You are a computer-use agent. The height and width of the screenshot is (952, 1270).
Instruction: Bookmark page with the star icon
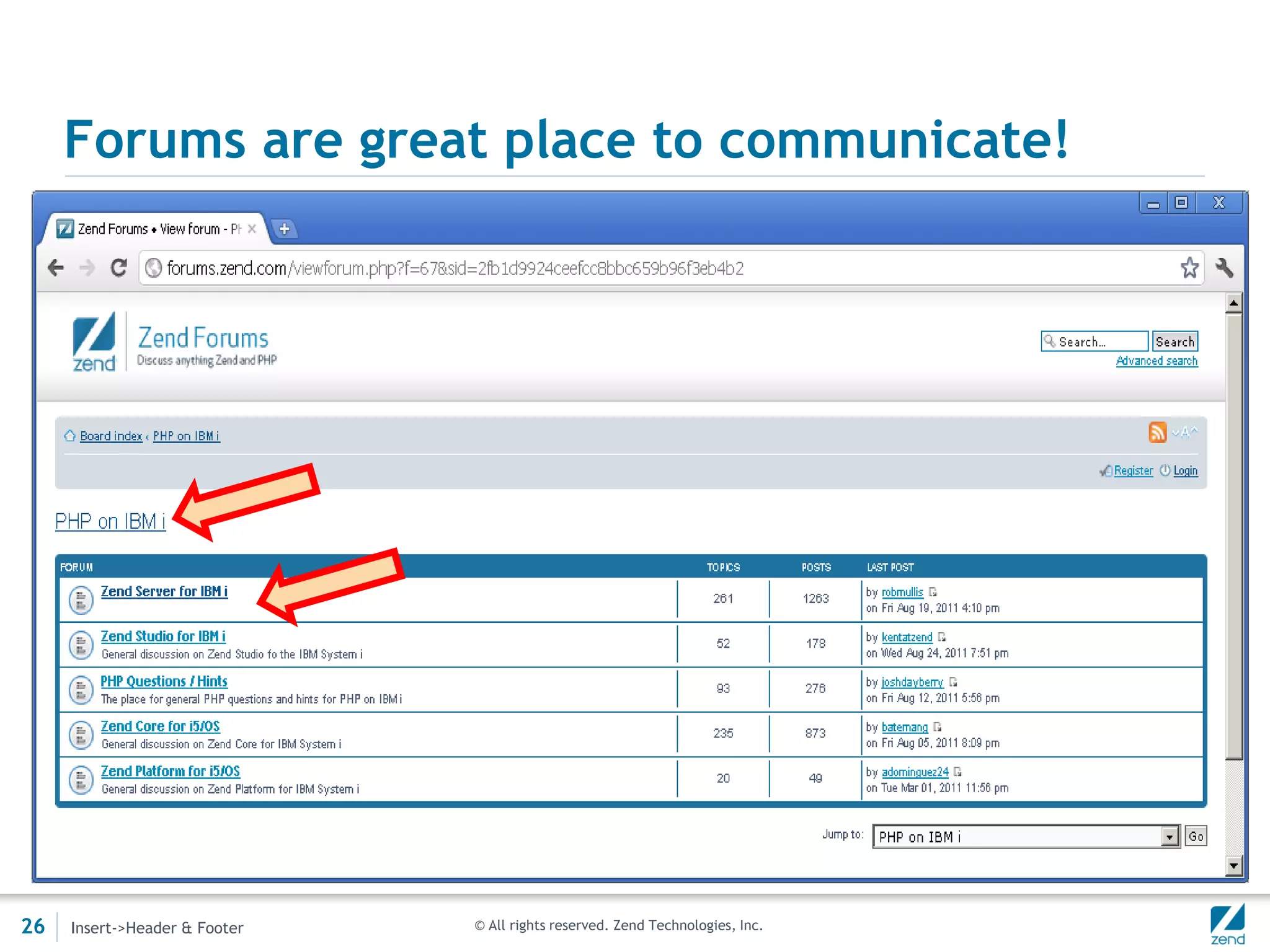1189,268
